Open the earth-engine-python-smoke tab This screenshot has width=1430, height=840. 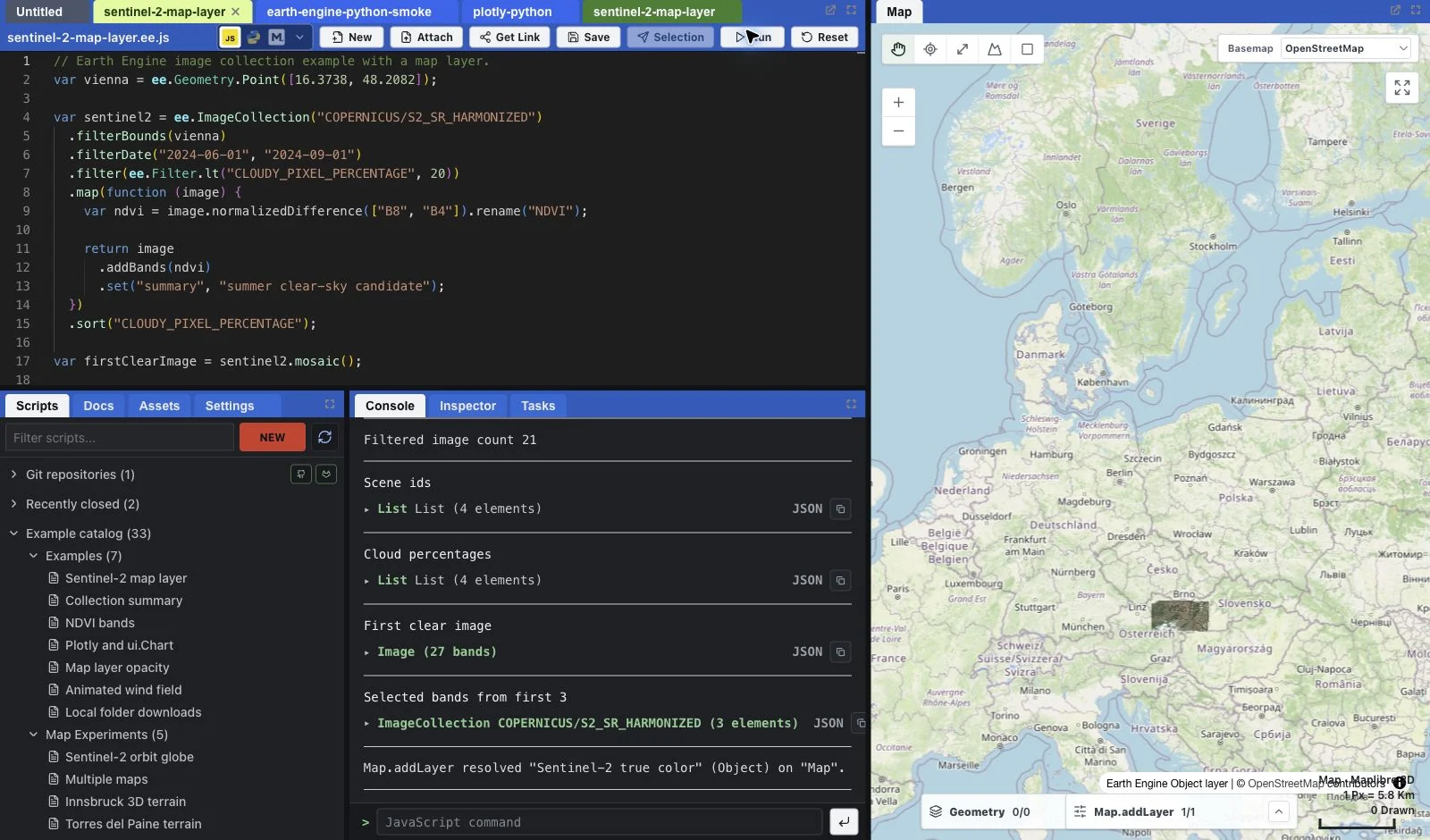(349, 12)
